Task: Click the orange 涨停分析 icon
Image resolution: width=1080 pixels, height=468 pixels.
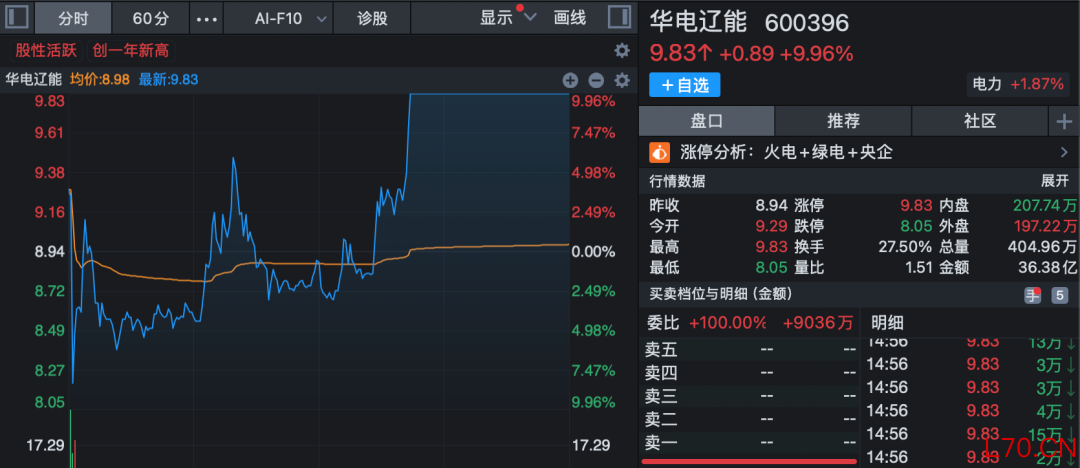Action: tap(660, 152)
